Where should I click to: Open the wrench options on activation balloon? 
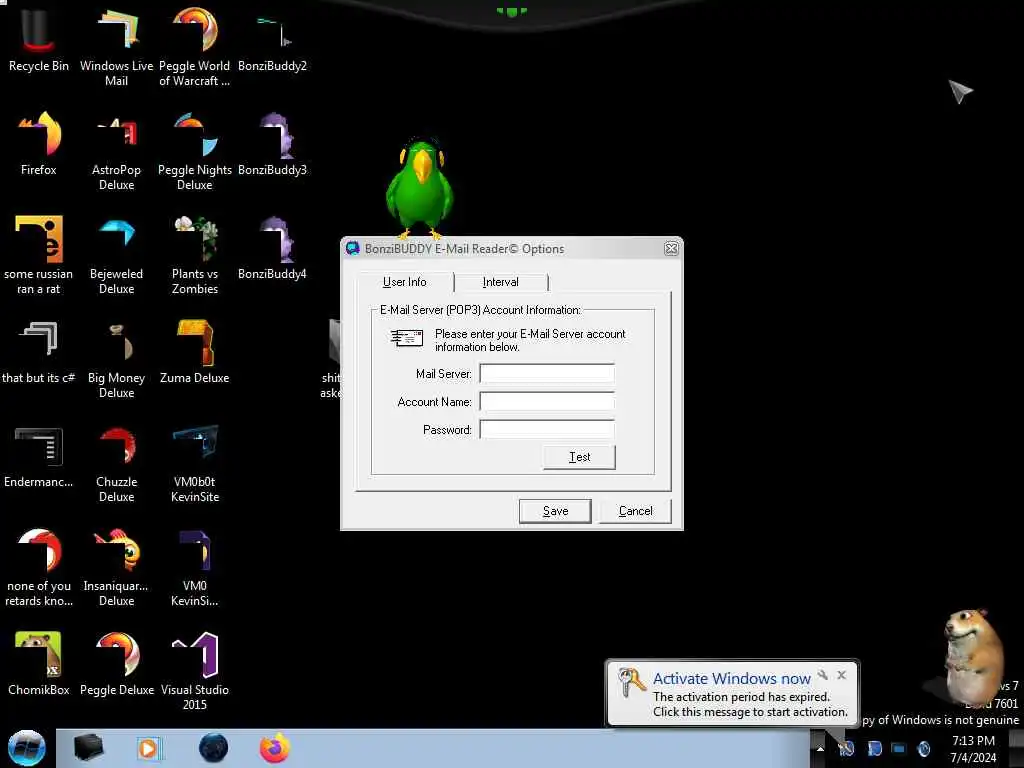pyautogui.click(x=823, y=675)
